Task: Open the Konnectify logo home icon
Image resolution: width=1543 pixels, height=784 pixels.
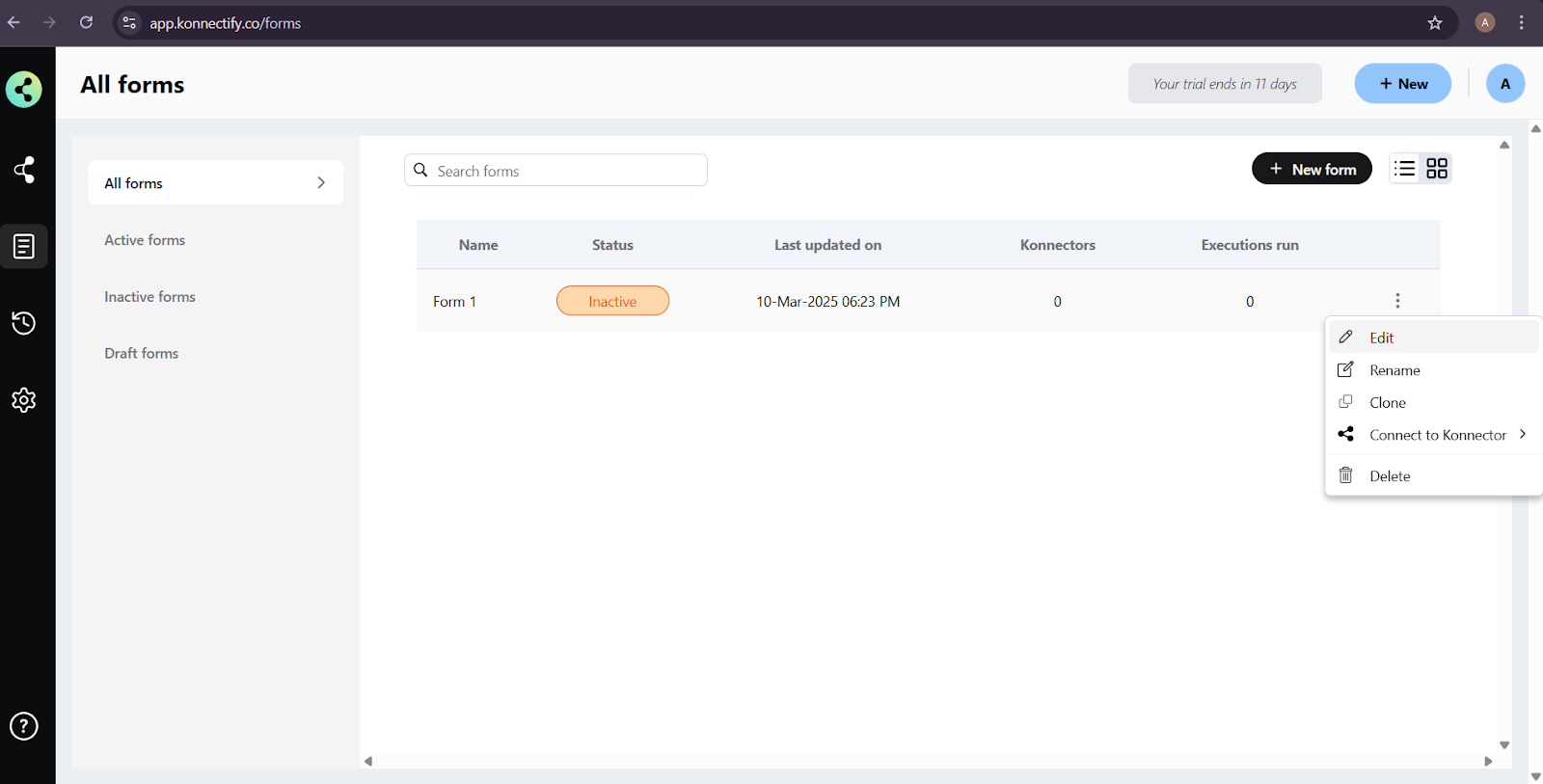Action: point(24,90)
